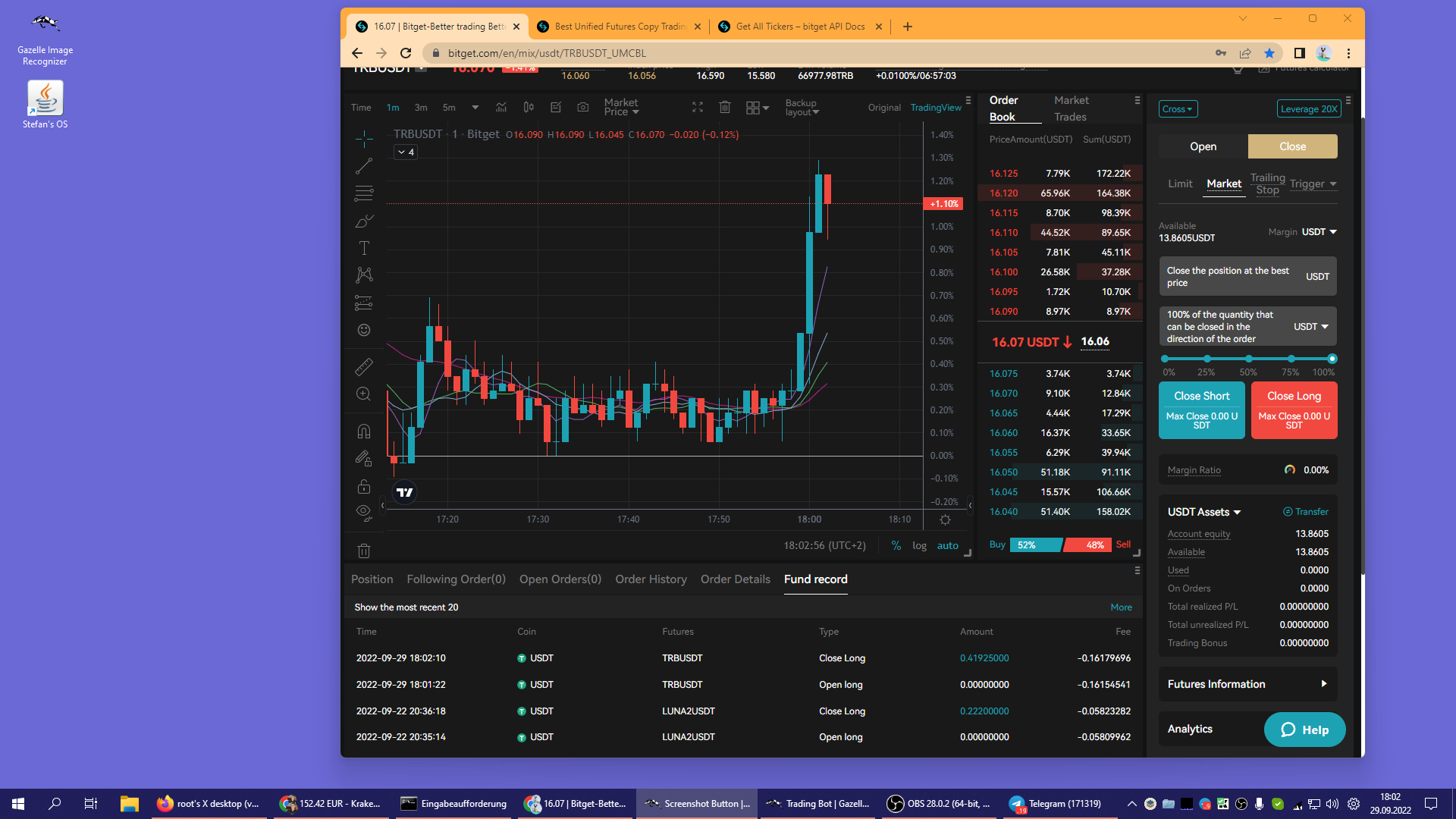Open Telegram from the taskbar
The image size is (1456, 819).
coord(1056,804)
